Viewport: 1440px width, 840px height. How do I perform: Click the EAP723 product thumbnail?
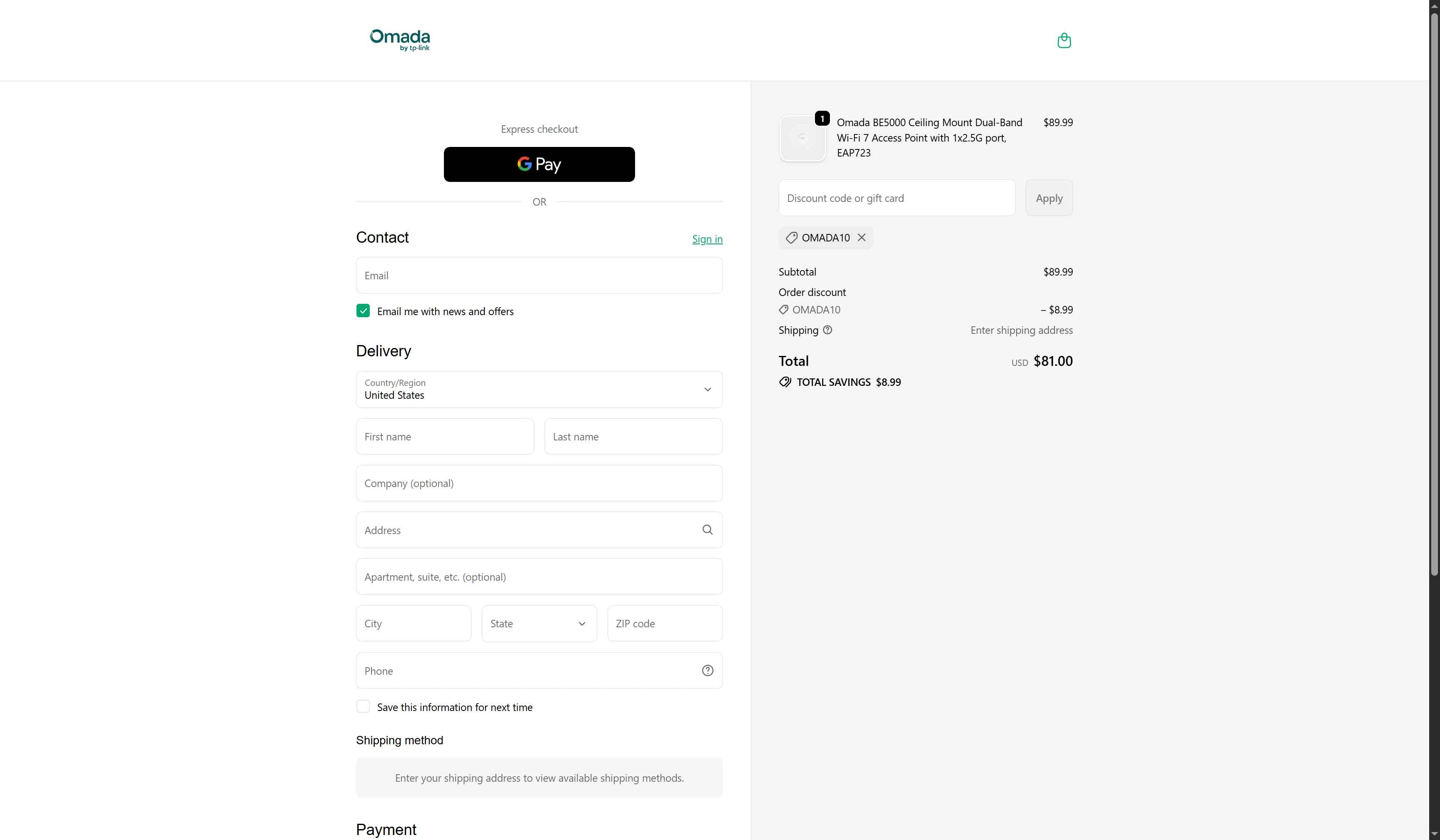pos(802,138)
